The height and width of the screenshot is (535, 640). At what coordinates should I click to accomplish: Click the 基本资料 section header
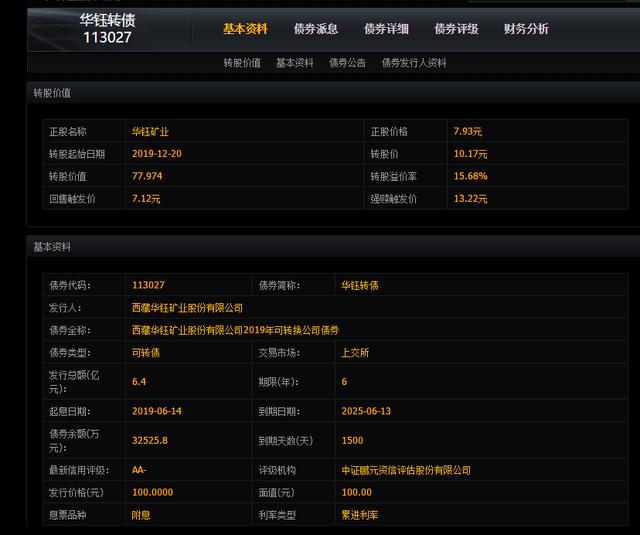(x=52, y=247)
